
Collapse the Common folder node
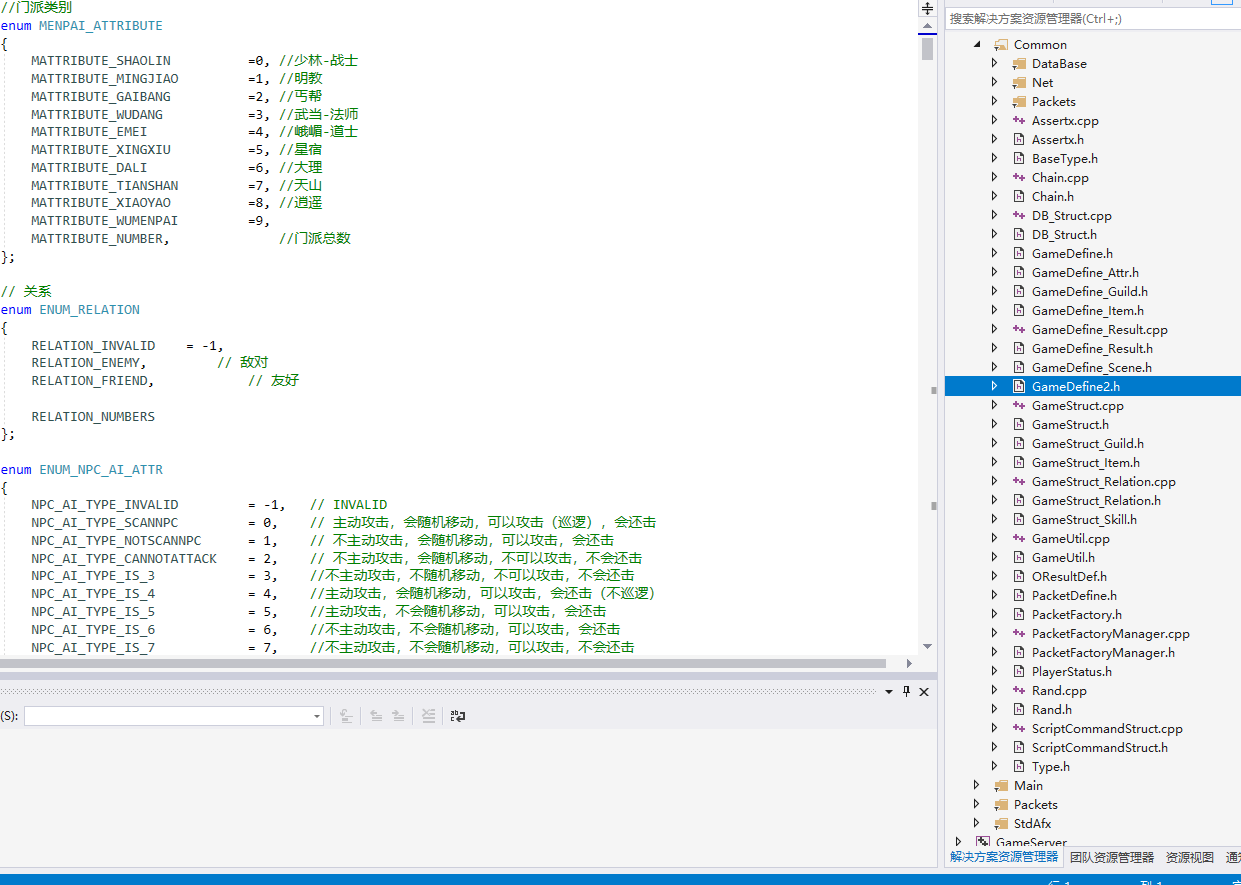(x=977, y=44)
